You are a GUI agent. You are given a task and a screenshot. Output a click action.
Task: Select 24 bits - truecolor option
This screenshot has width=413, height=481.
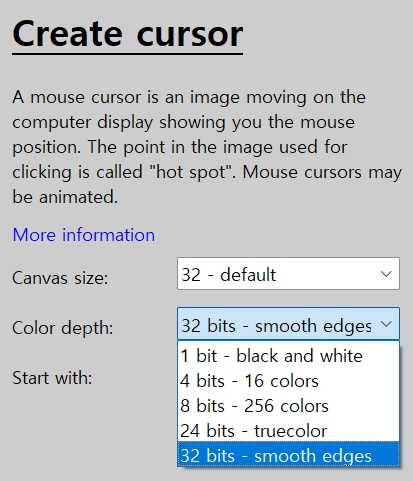(x=288, y=430)
